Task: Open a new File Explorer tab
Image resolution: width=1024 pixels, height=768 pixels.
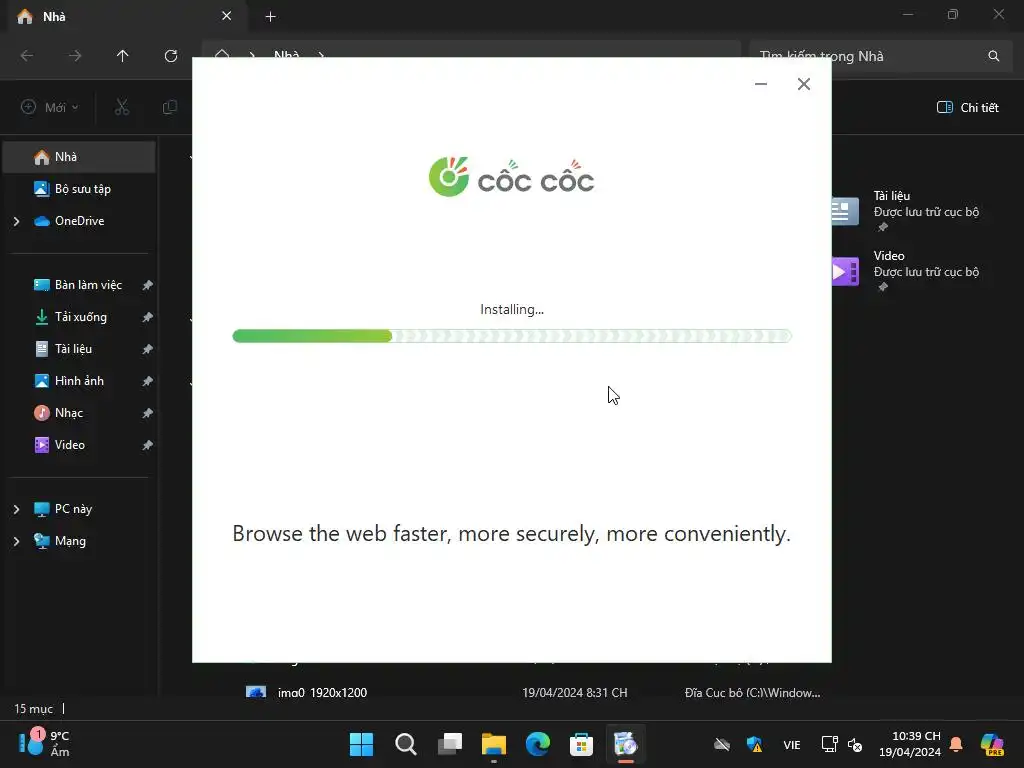Action: point(270,16)
